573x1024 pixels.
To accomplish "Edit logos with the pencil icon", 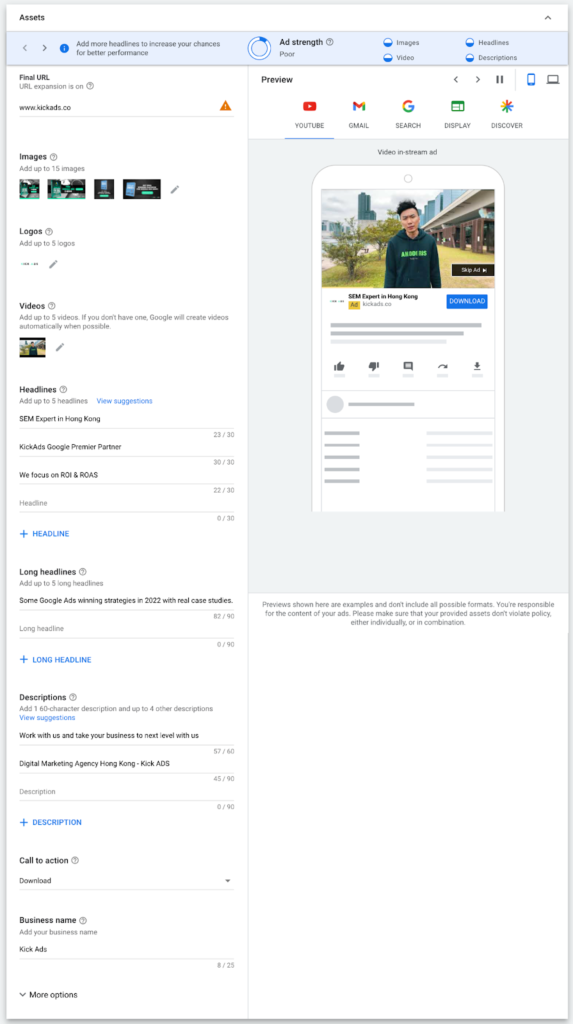I will (54, 264).
